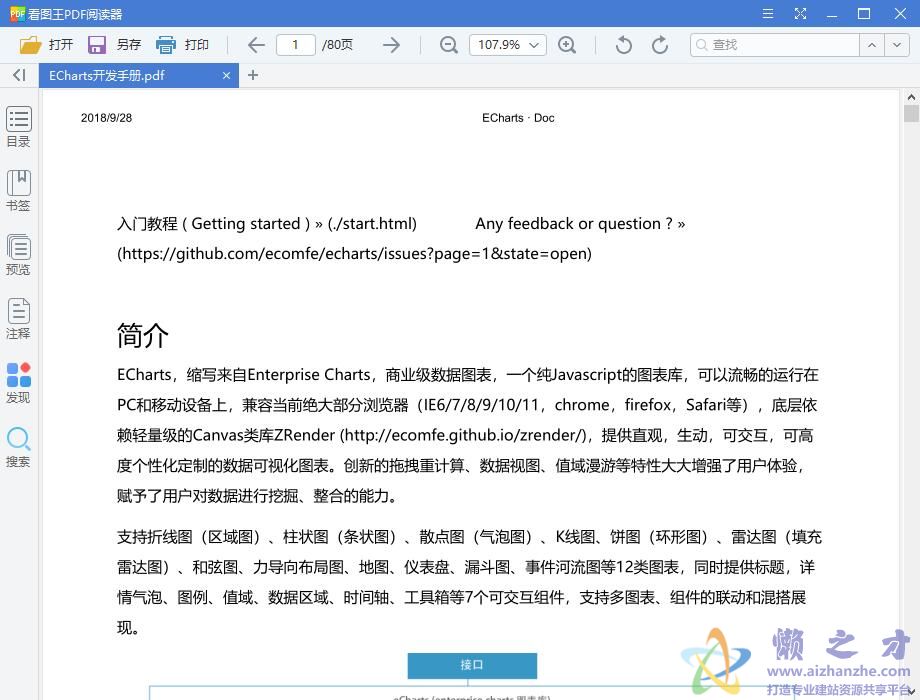
Task: Close the ECharts开发手册.pdf tab
Action: [226, 76]
